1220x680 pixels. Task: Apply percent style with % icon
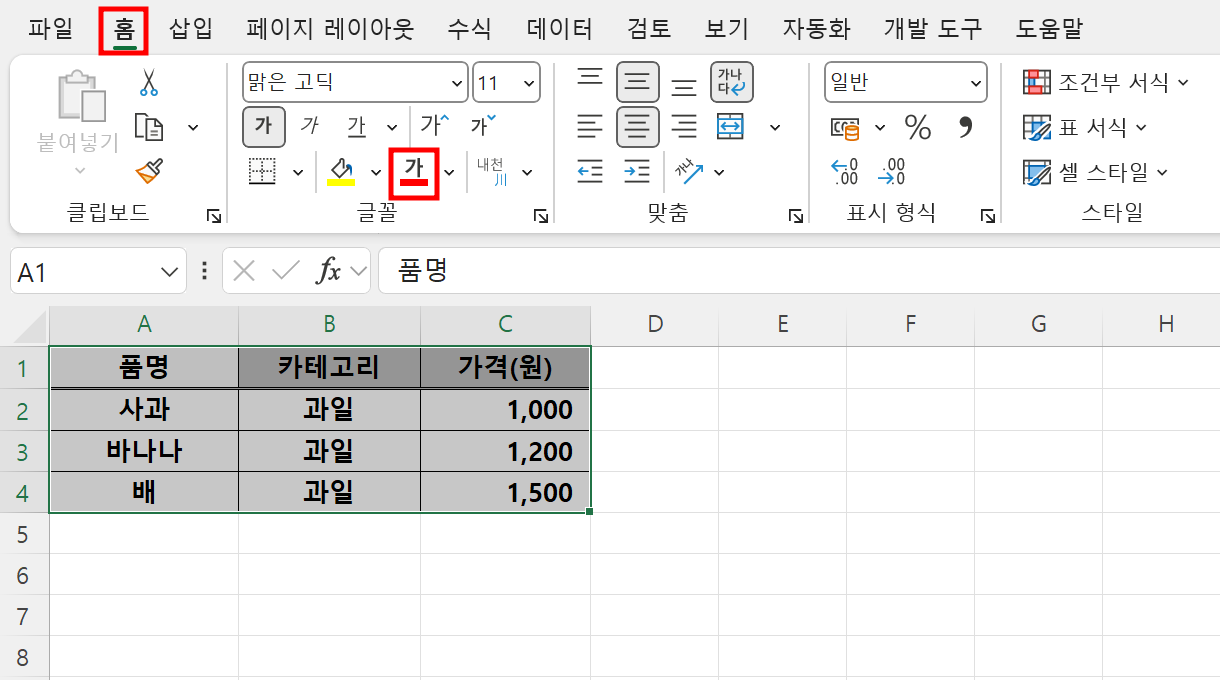pyautogui.click(x=917, y=127)
